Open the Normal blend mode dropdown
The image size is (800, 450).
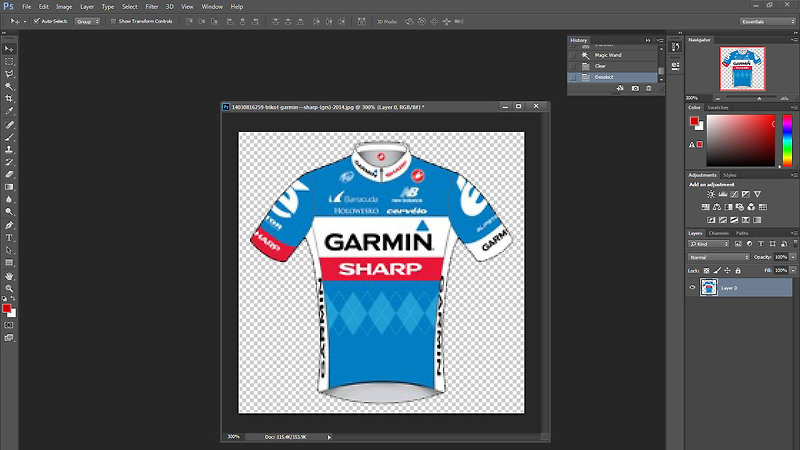pos(719,257)
